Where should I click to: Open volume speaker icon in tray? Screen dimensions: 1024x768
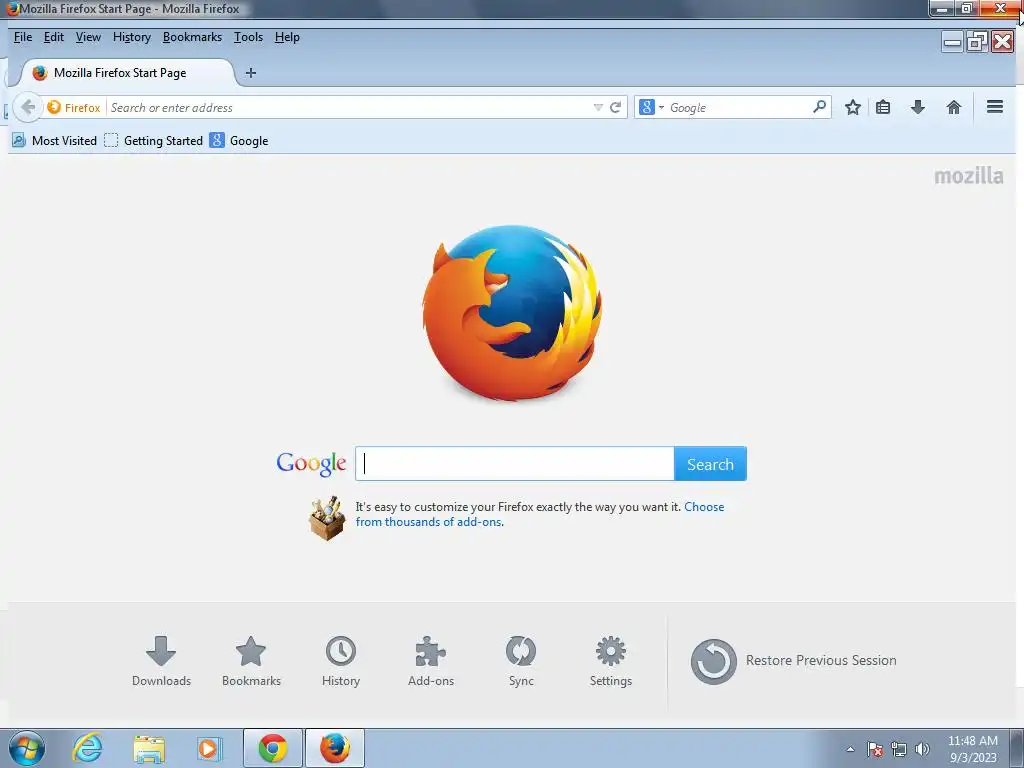tap(922, 749)
